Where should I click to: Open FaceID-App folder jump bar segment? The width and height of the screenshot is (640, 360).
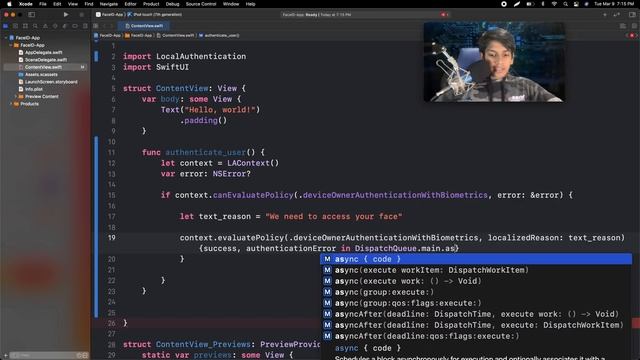139,36
